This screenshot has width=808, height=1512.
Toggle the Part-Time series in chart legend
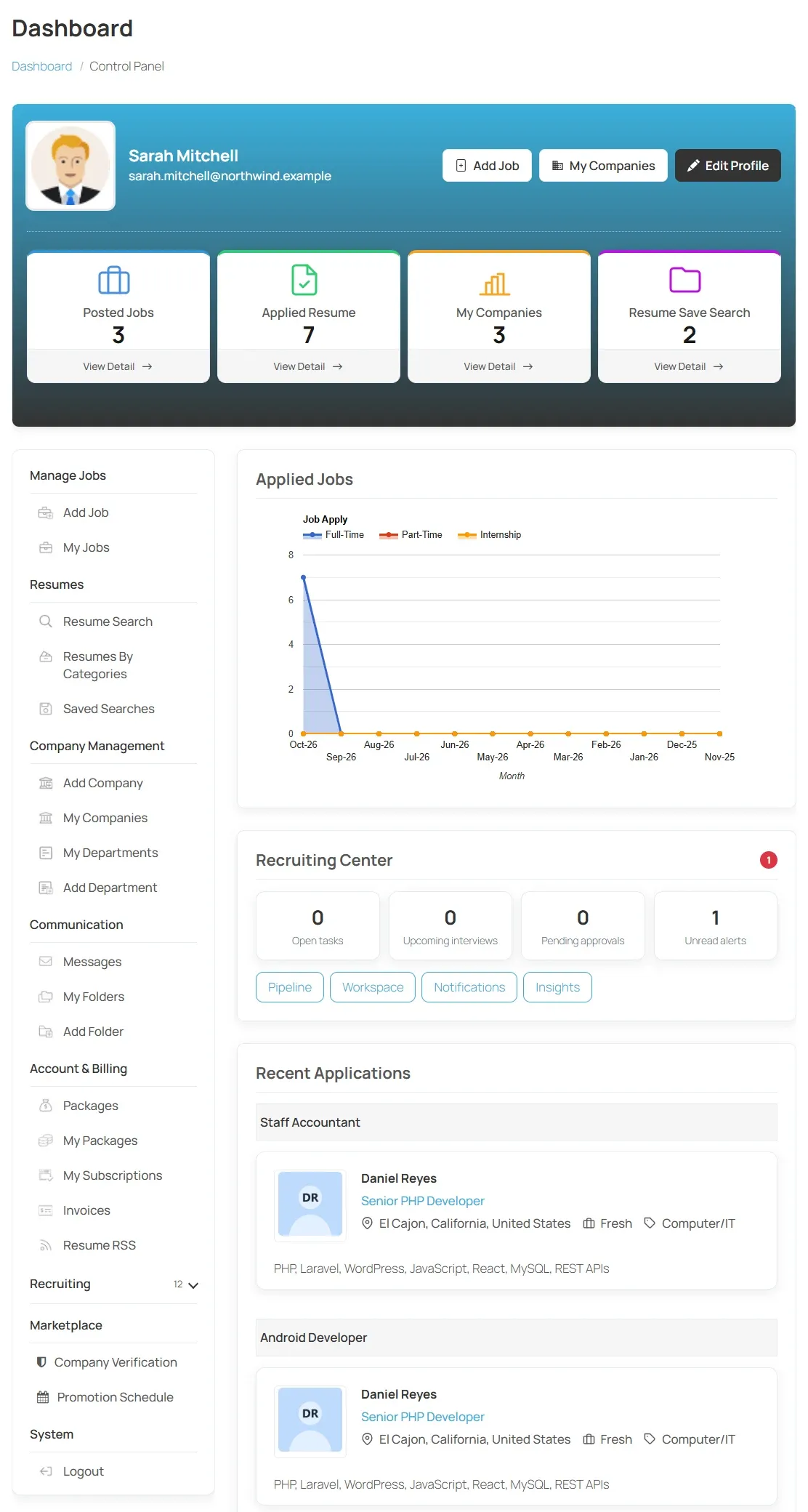[411, 534]
